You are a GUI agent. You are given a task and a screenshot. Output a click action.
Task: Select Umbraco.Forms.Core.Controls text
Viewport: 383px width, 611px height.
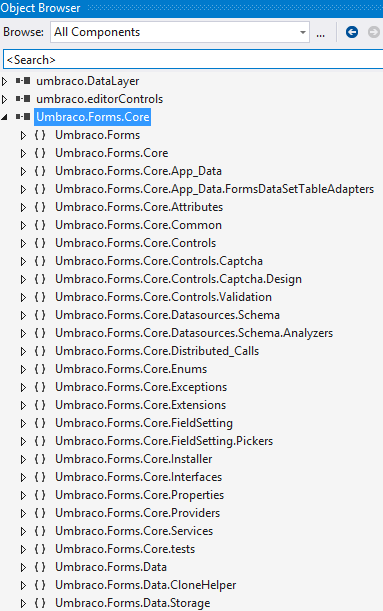coord(136,243)
